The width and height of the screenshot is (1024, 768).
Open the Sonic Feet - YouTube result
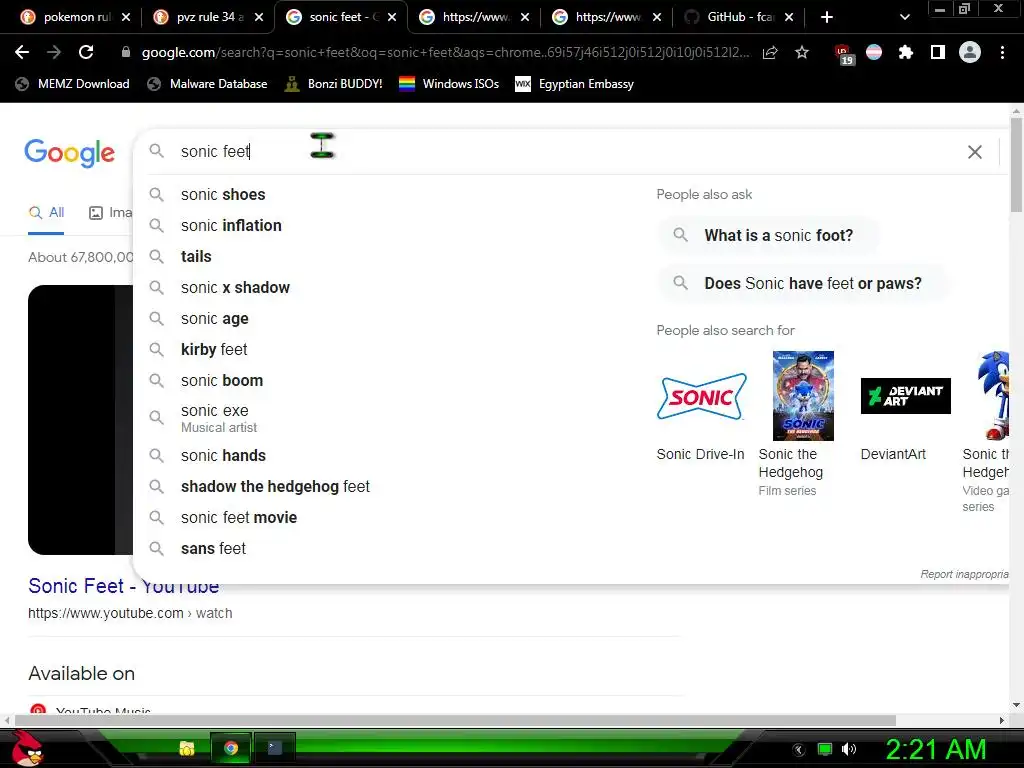123,586
